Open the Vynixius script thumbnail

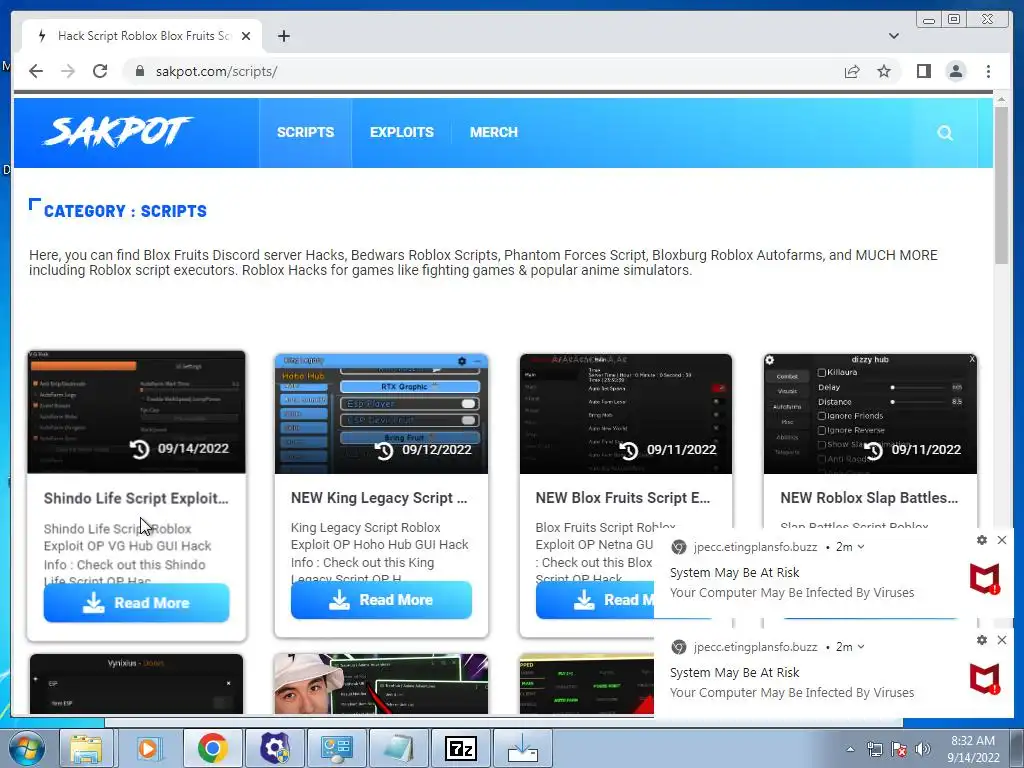(136, 684)
